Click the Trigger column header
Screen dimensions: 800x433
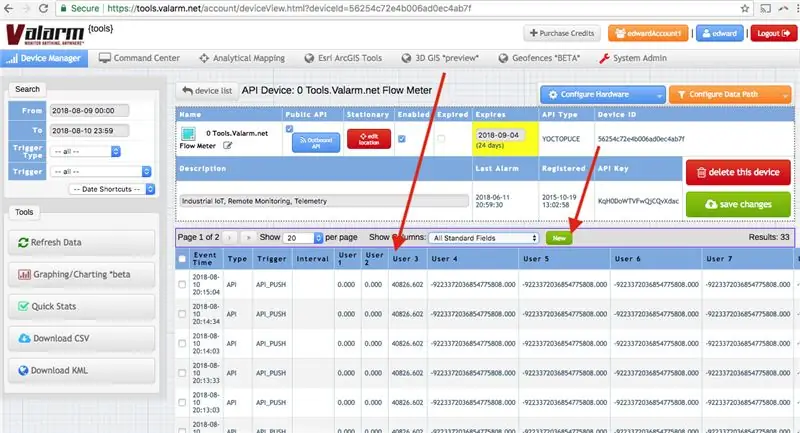pos(271,259)
